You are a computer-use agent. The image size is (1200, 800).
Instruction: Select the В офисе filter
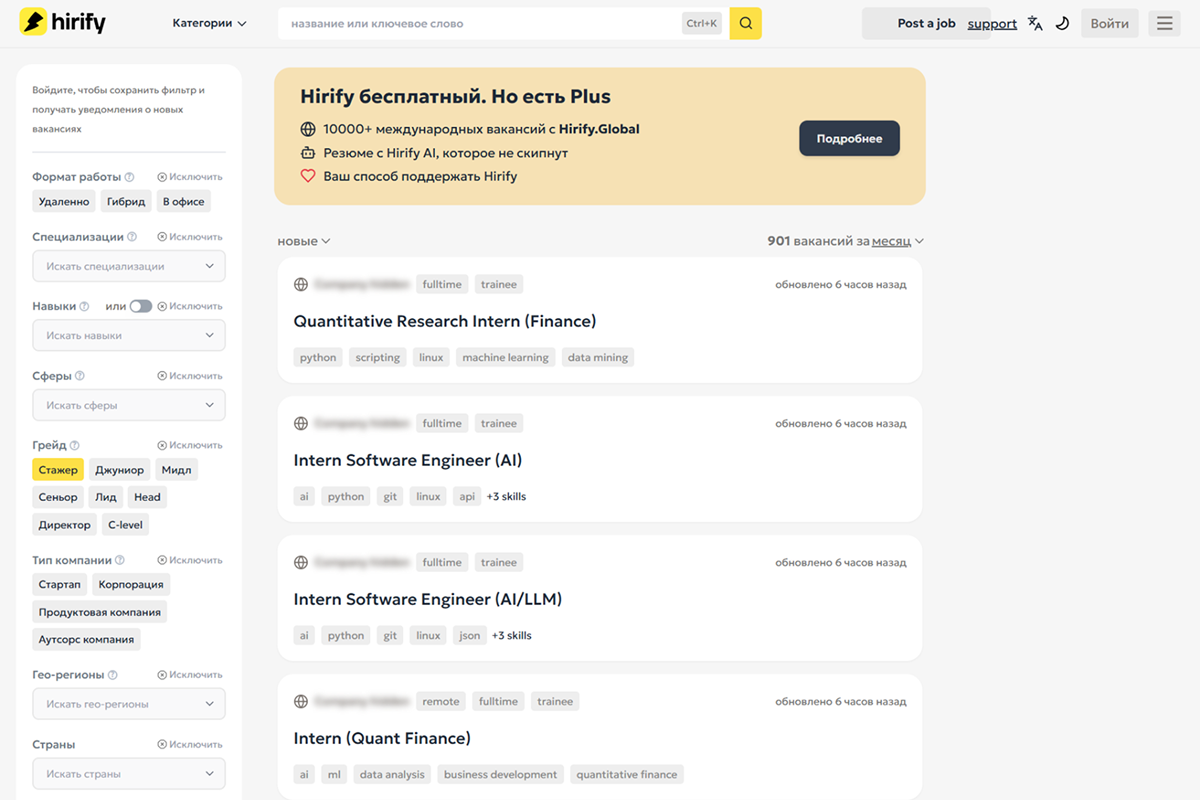point(184,202)
